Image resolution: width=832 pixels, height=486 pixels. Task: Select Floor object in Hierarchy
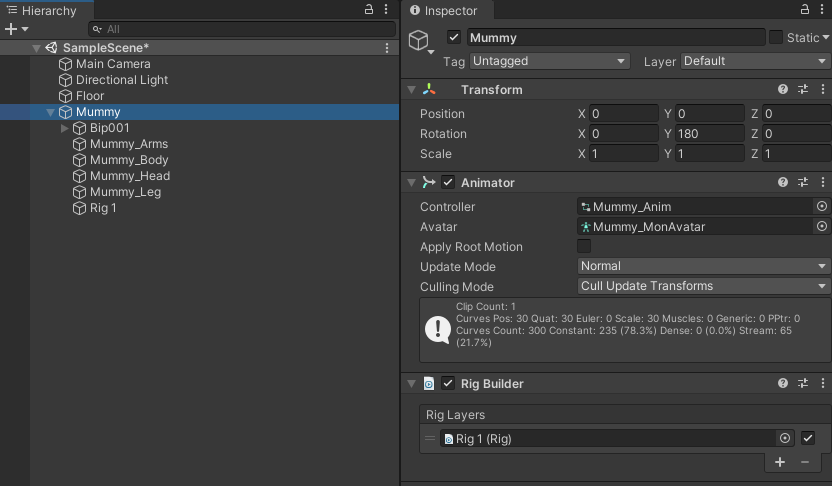[90, 96]
